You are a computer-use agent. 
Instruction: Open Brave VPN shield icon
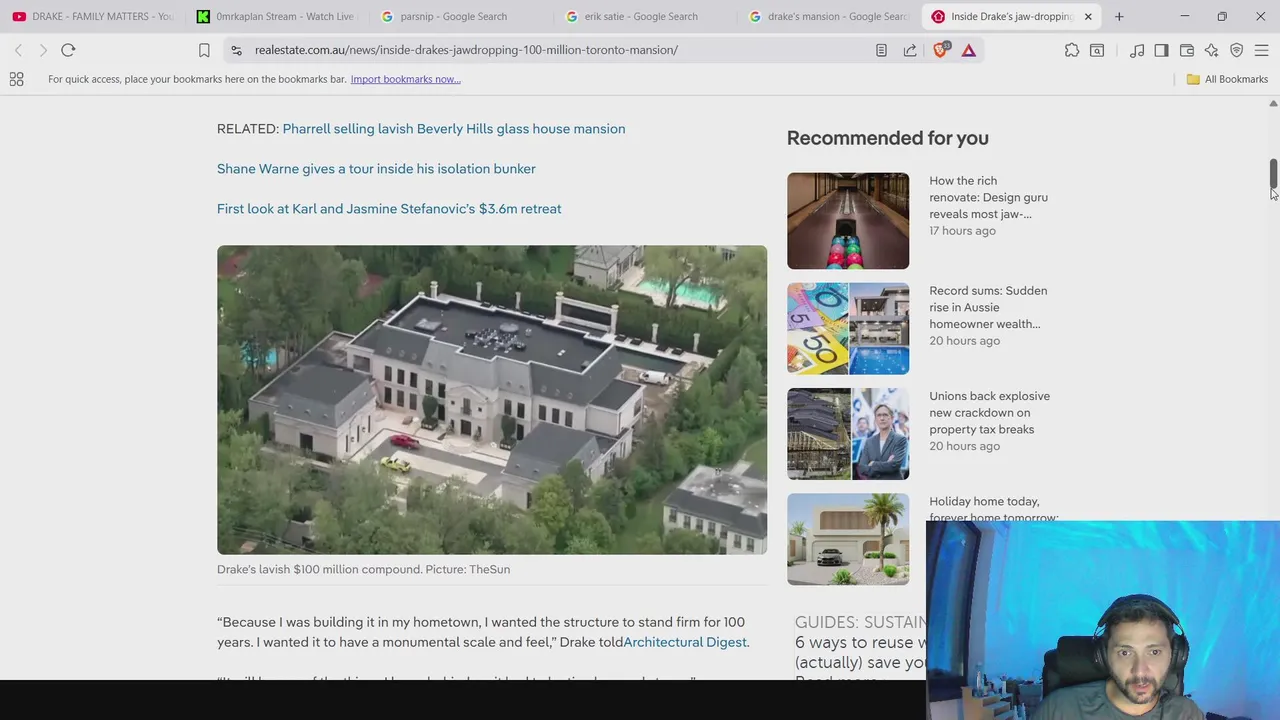pyautogui.click(x=1237, y=50)
